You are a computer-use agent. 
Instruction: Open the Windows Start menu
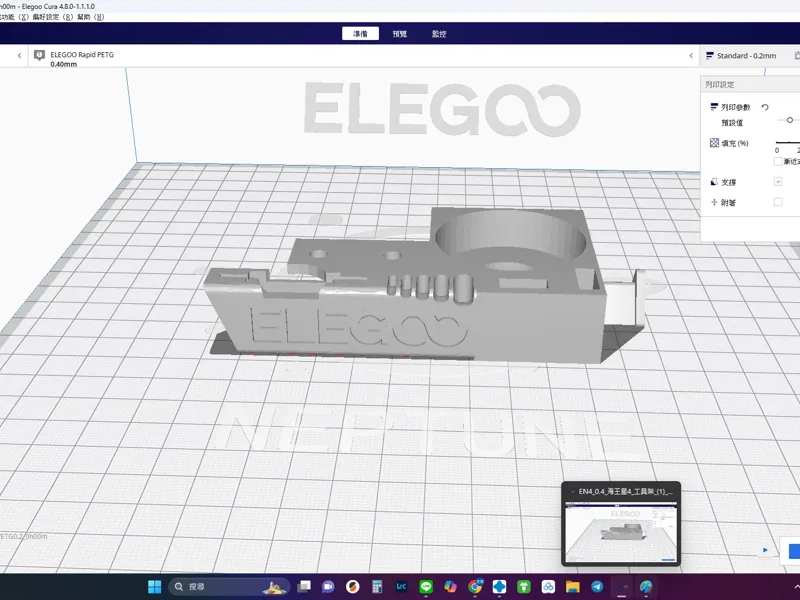[154, 587]
